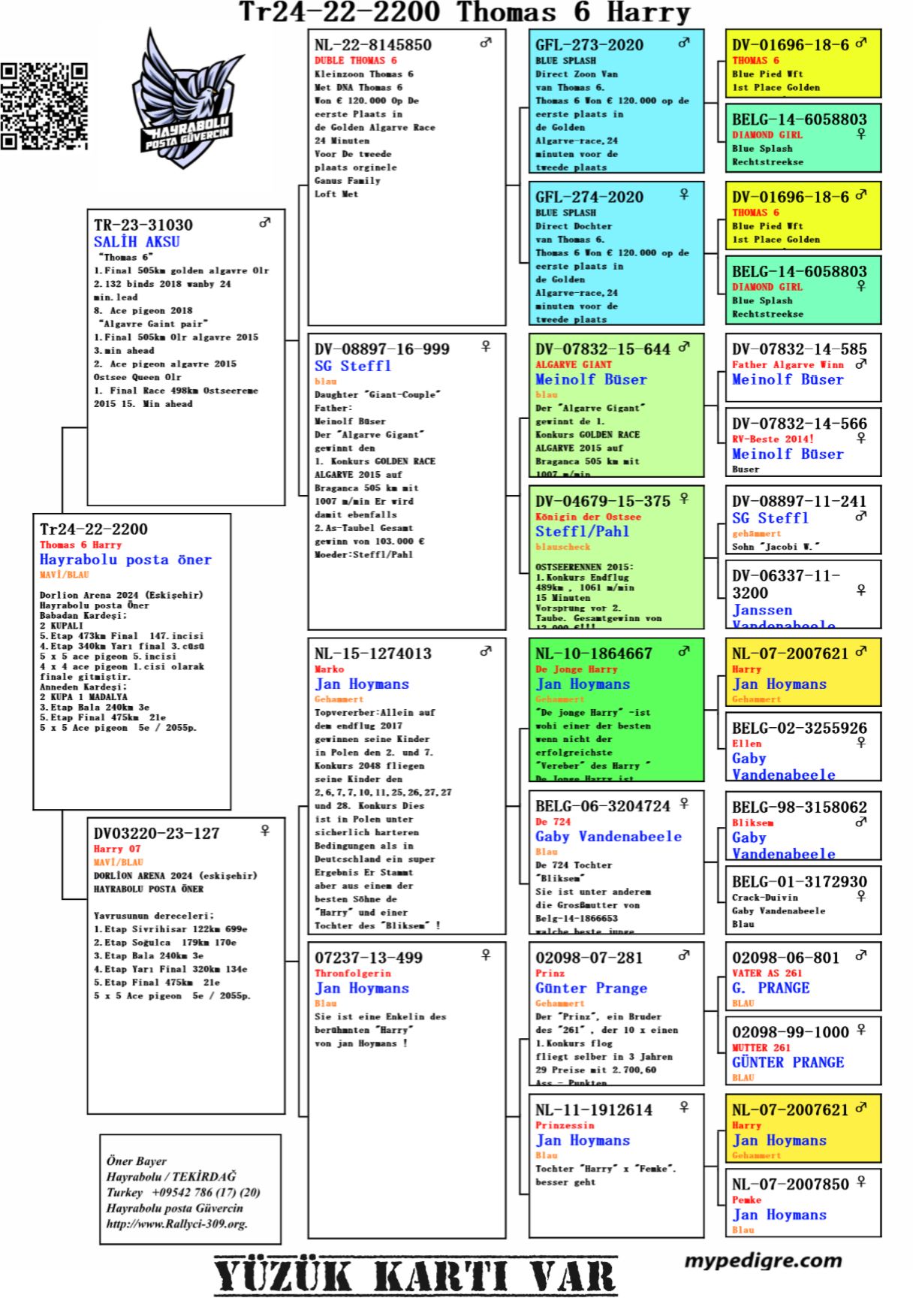Click the red "Ellen" label
This screenshot has width=913, height=1316.
click(x=747, y=743)
